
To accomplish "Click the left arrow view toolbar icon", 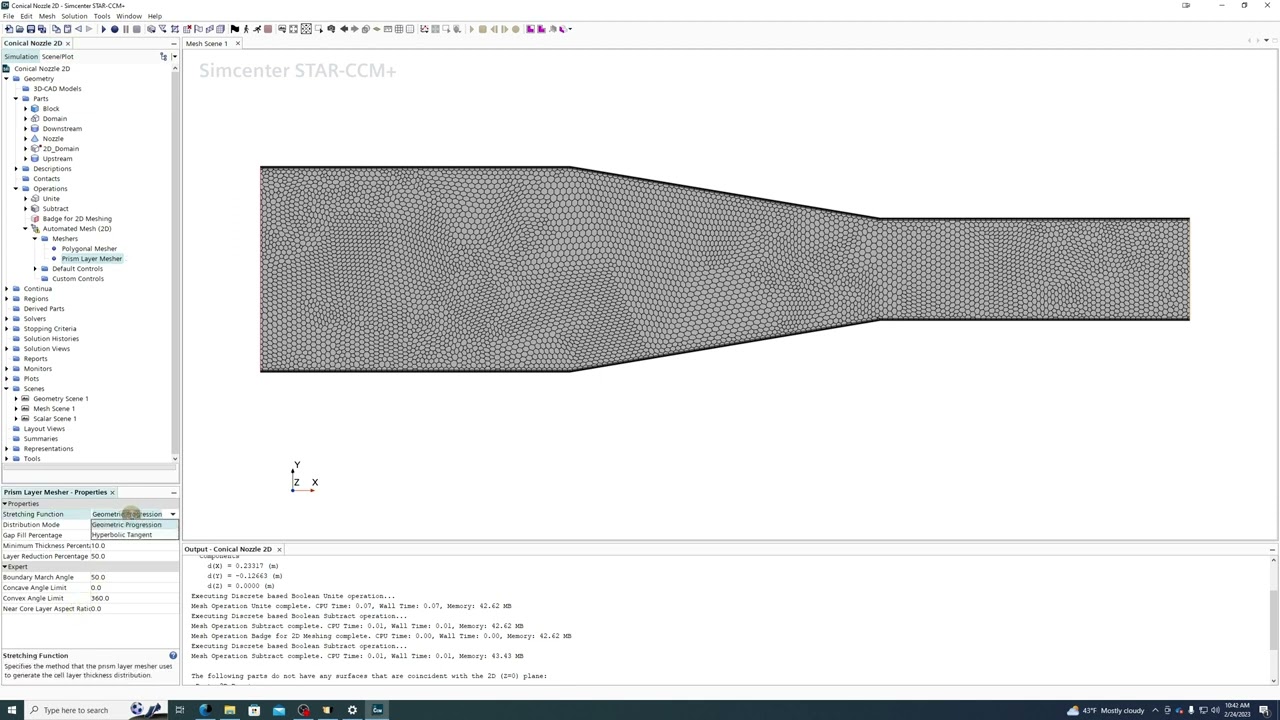I will (x=343, y=29).
